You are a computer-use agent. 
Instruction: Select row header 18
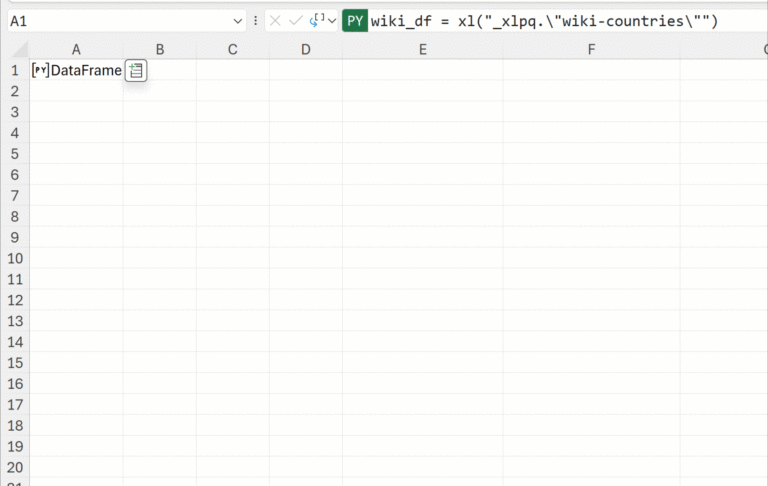tap(15, 426)
